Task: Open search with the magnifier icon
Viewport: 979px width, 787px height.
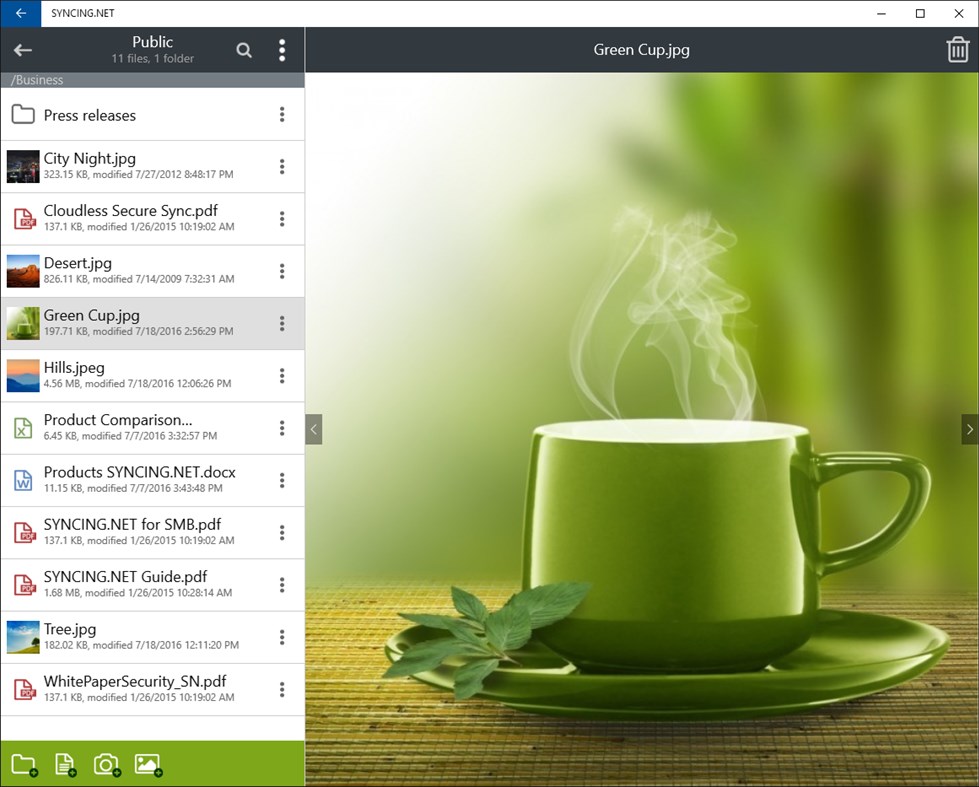Action: point(243,49)
